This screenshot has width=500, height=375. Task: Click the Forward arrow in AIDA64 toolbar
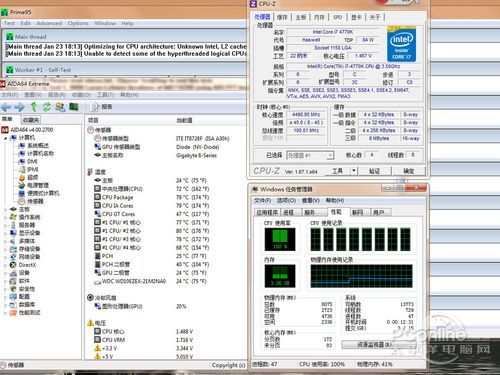[x=19, y=107]
